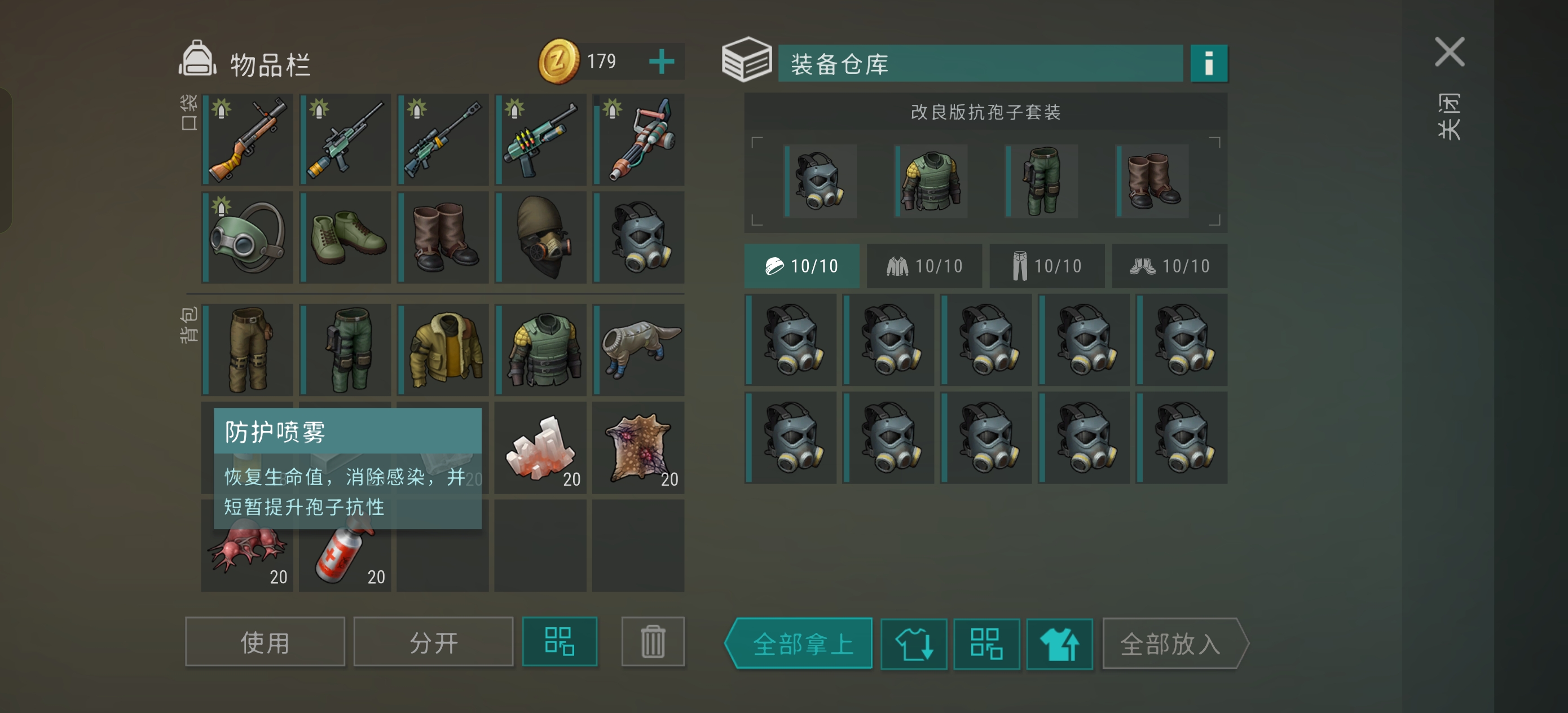This screenshot has width=1568, height=713.
Task: Click the warehouse sort grid icon
Action: click(986, 644)
